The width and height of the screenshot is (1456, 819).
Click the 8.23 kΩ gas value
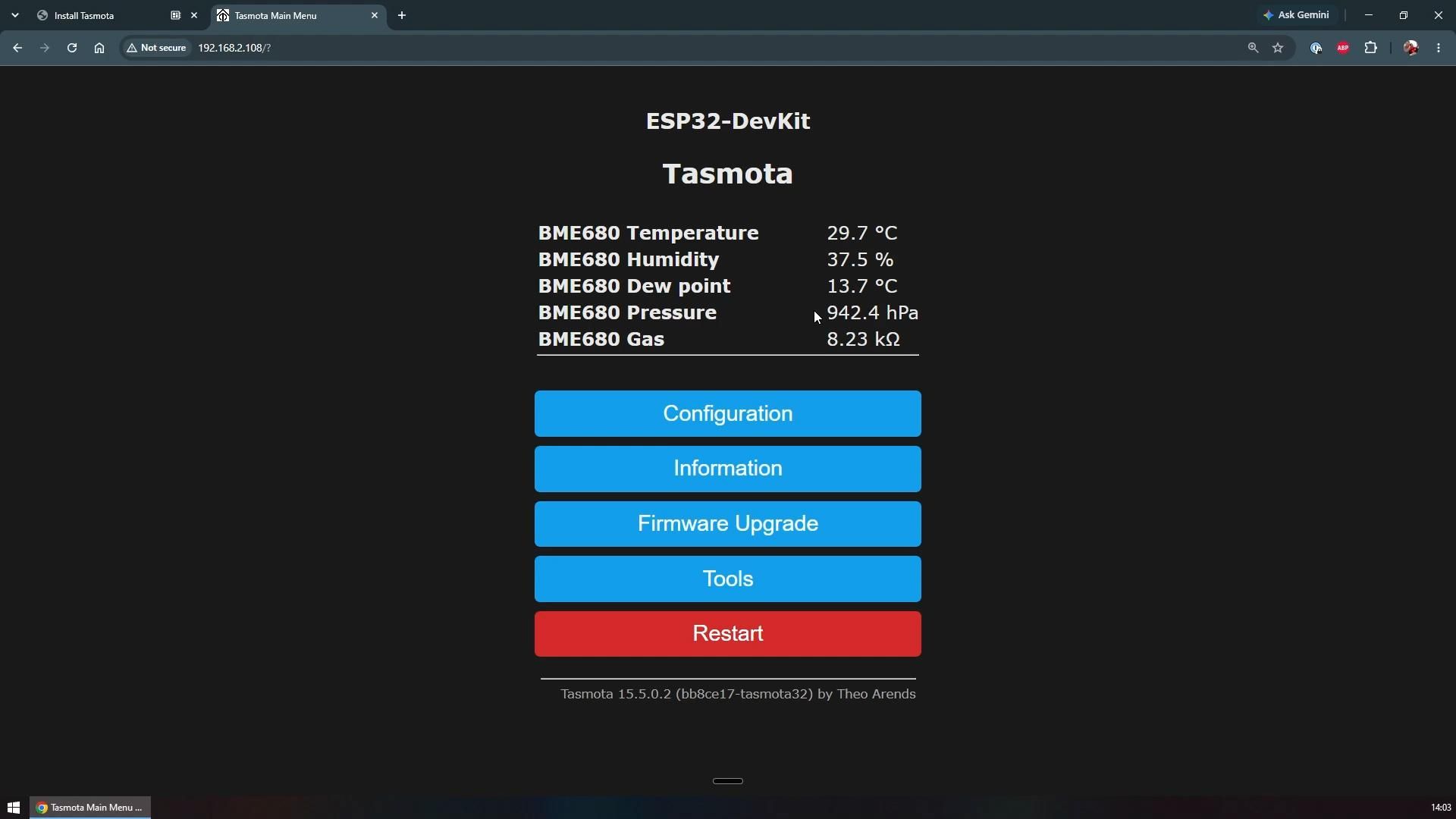(864, 340)
